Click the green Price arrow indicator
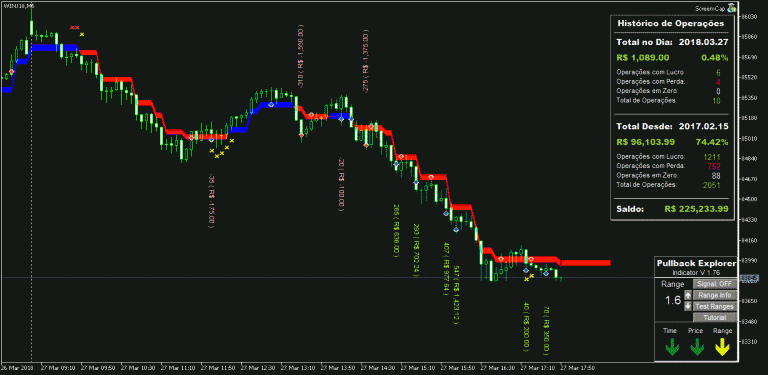 pos(697,347)
